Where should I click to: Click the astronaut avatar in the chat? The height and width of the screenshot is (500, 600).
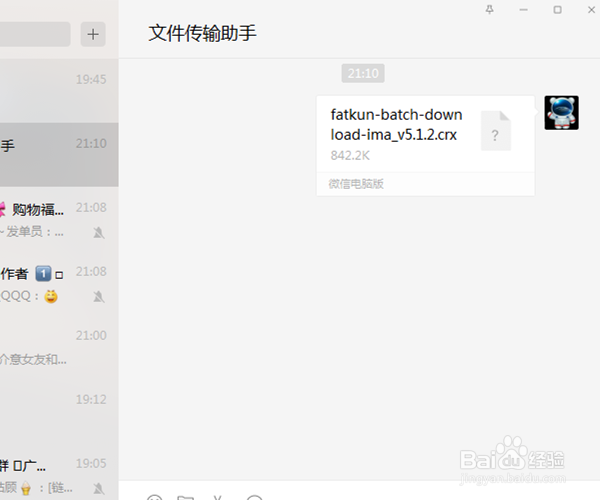pos(561,113)
